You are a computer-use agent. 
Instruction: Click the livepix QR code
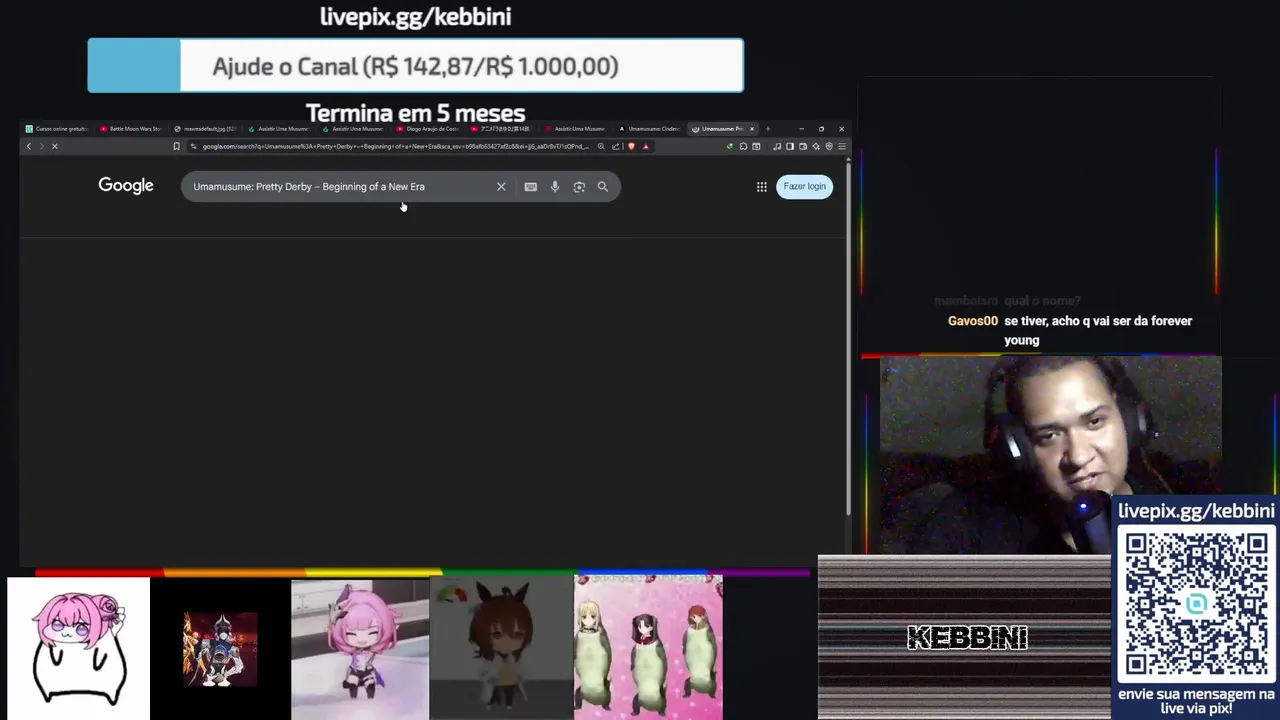(x=1196, y=604)
